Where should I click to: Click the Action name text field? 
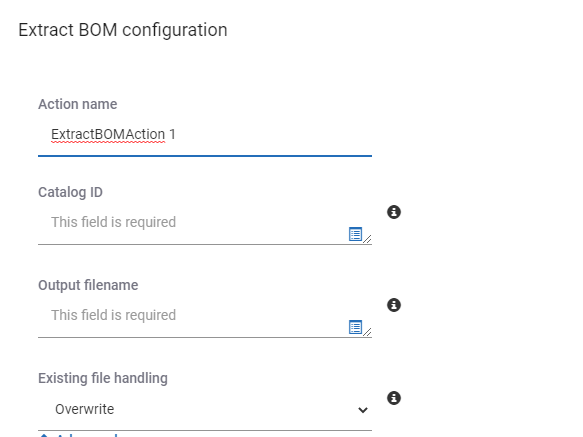click(205, 136)
